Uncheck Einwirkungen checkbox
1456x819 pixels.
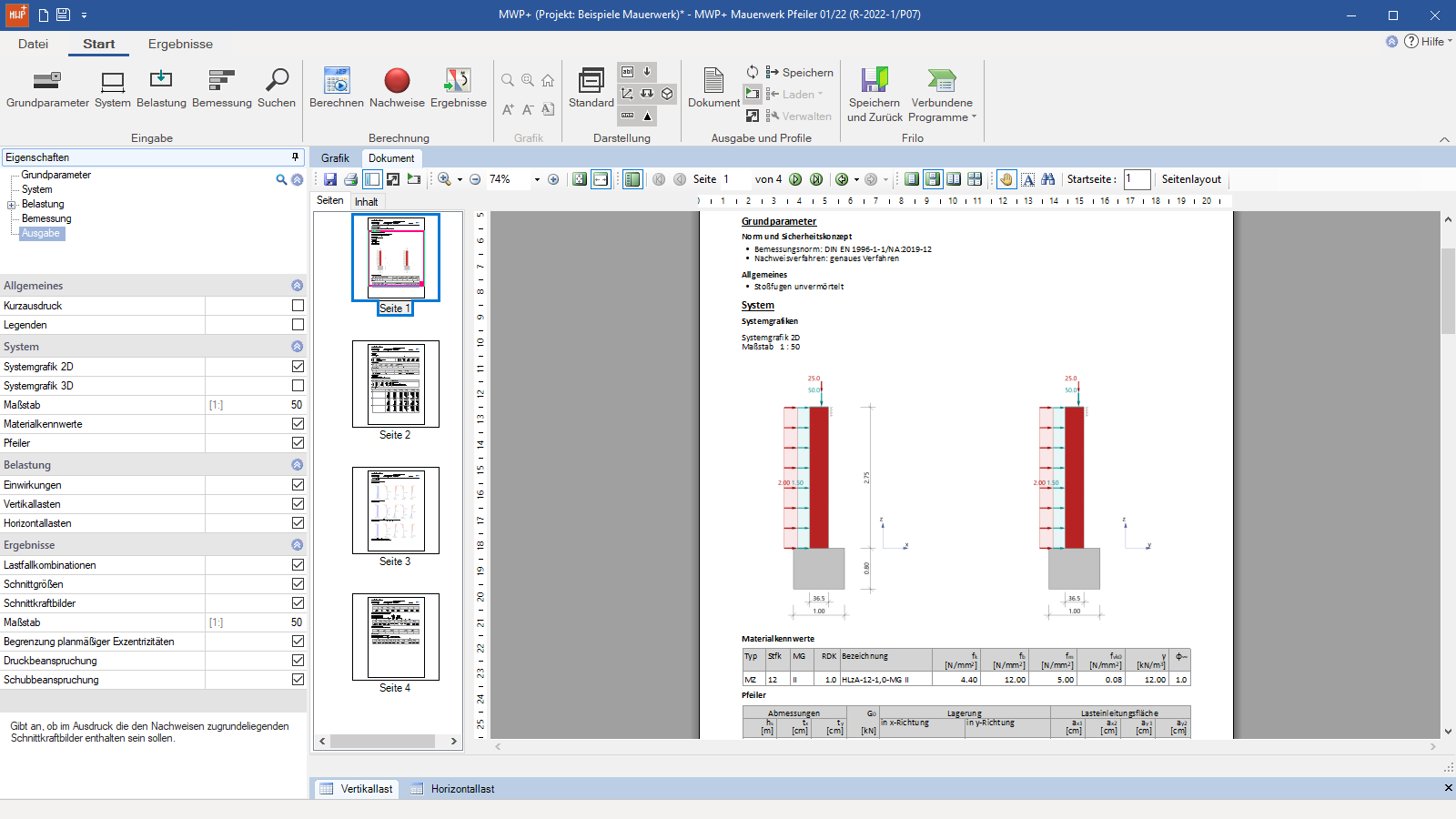point(298,485)
